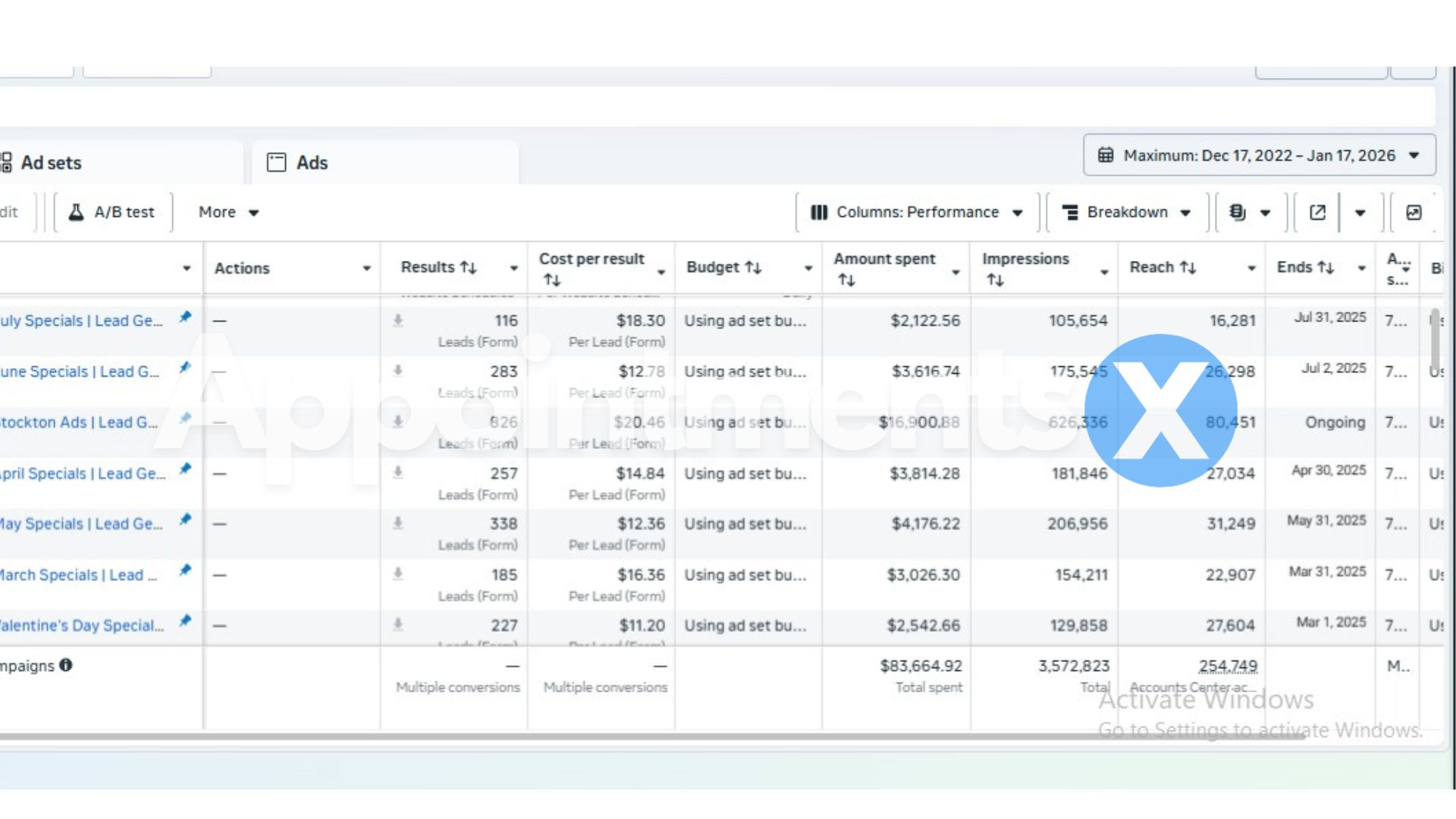Click the A/B test beaker icon
The height and width of the screenshot is (819, 1456).
[76, 212]
